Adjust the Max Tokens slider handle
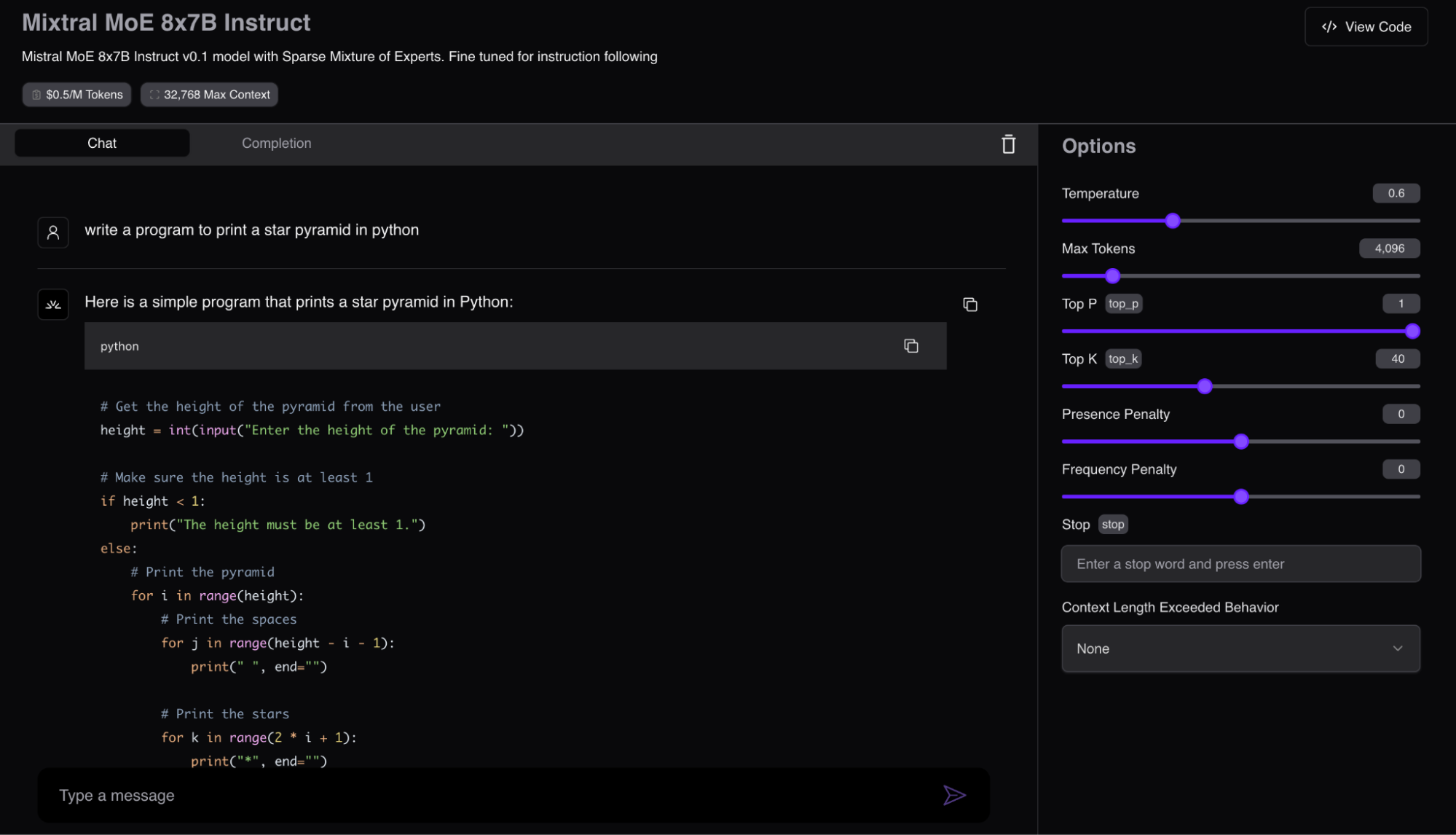Screen dimensions: 1456x835 1112,276
